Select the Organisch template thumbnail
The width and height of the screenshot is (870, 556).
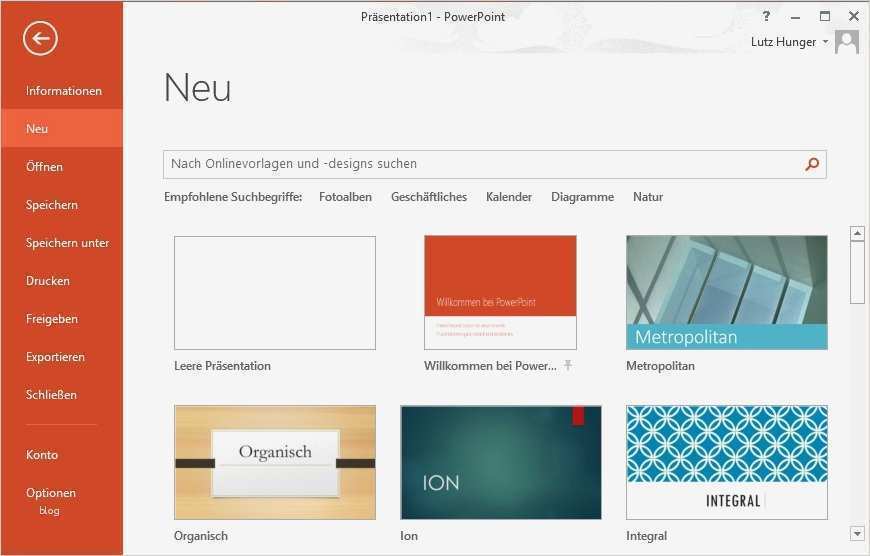[275, 462]
